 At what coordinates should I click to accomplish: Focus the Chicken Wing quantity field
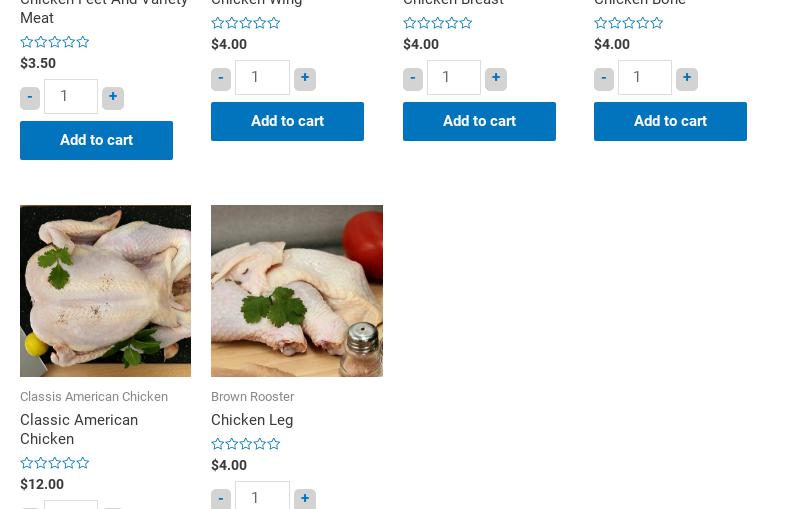click(262, 77)
